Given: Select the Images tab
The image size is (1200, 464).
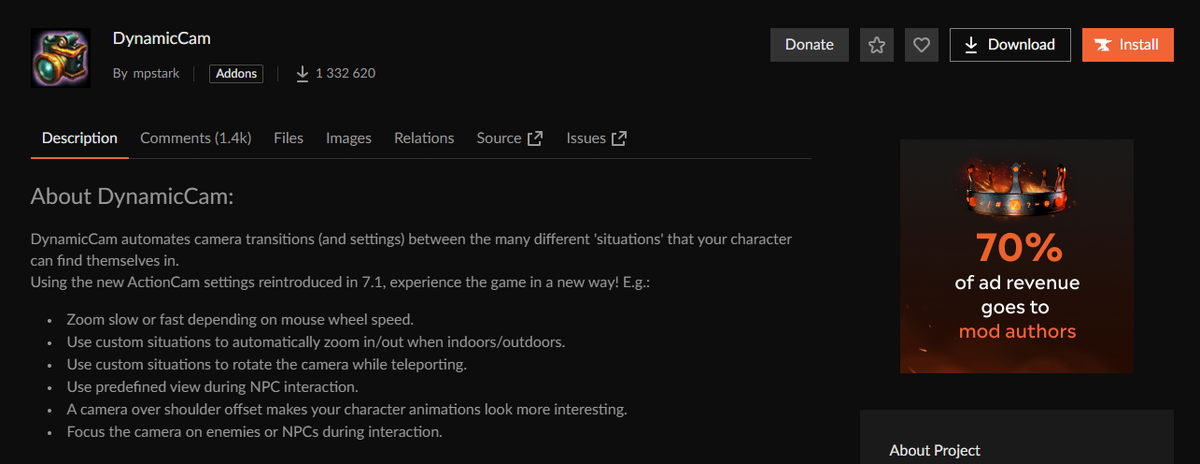Looking at the screenshot, I should (349, 138).
